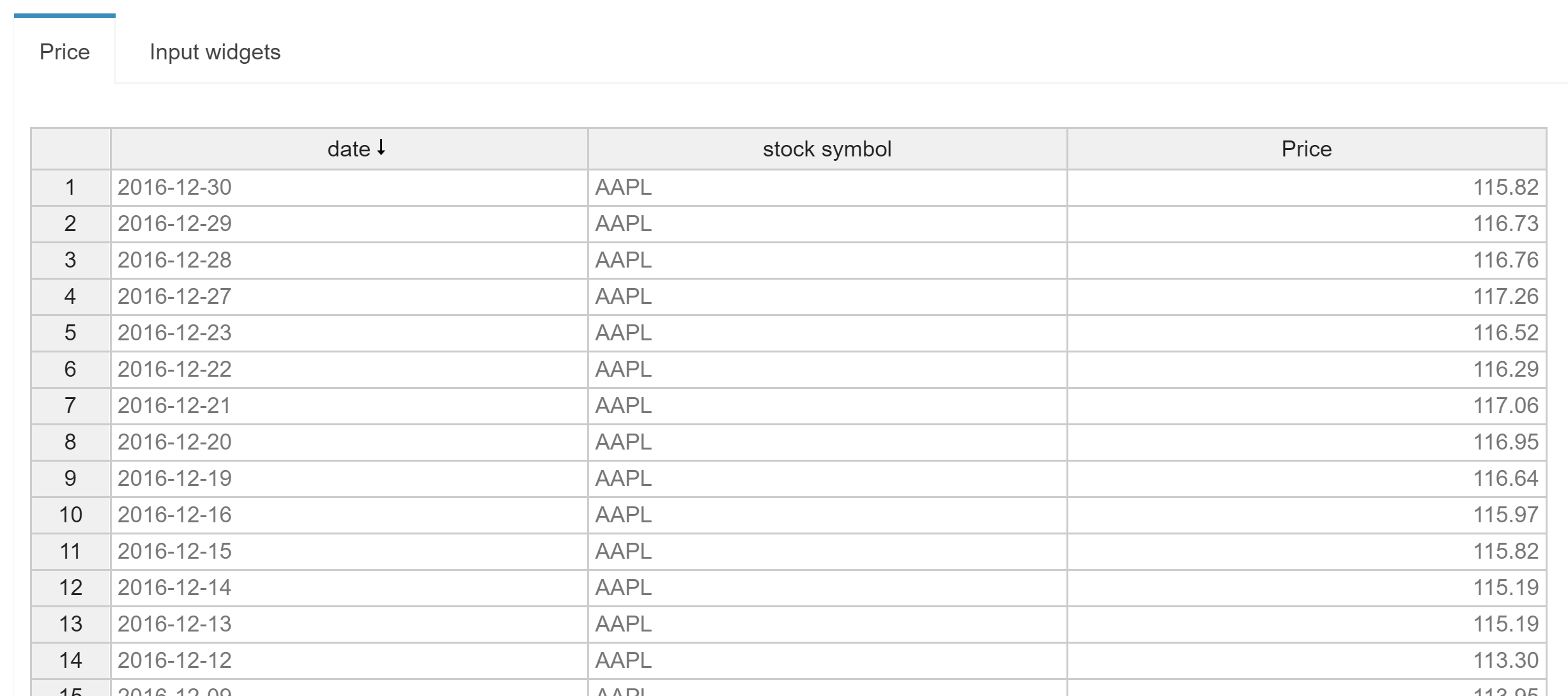Sort by the stock symbol column header

827,149
